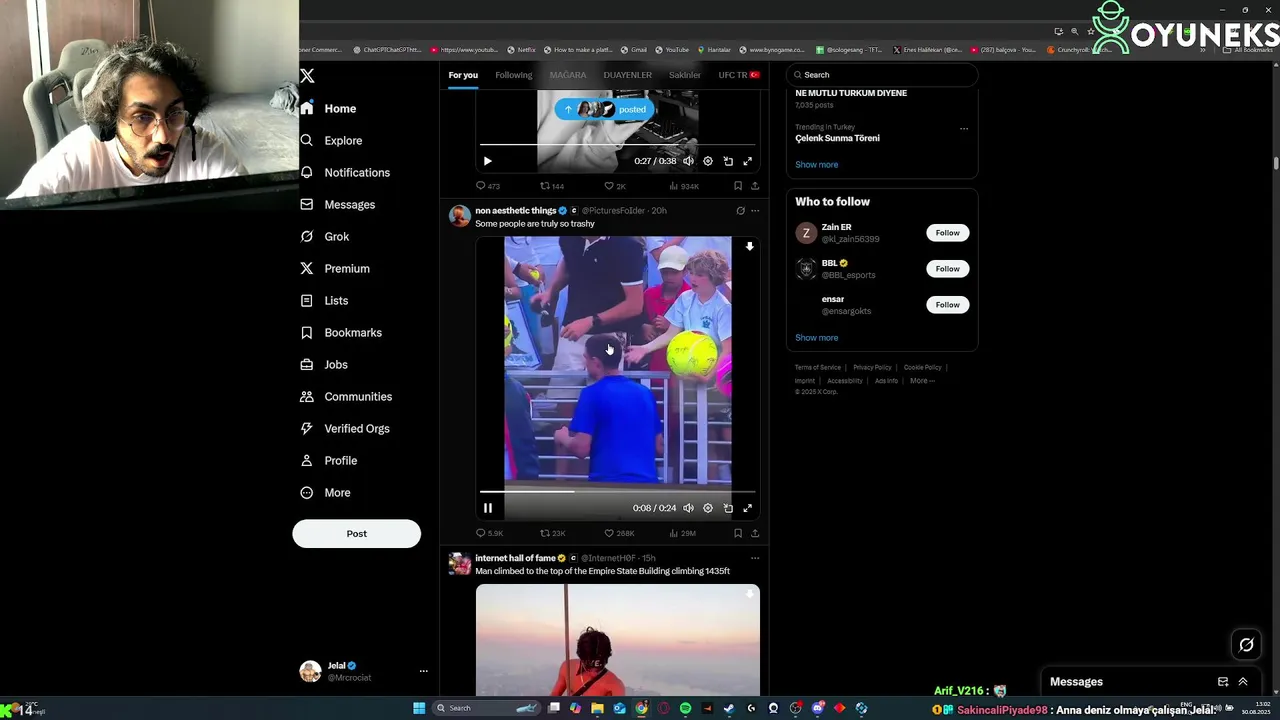Open more options on non aesthetic things post
The height and width of the screenshot is (720, 1280).
(755, 211)
